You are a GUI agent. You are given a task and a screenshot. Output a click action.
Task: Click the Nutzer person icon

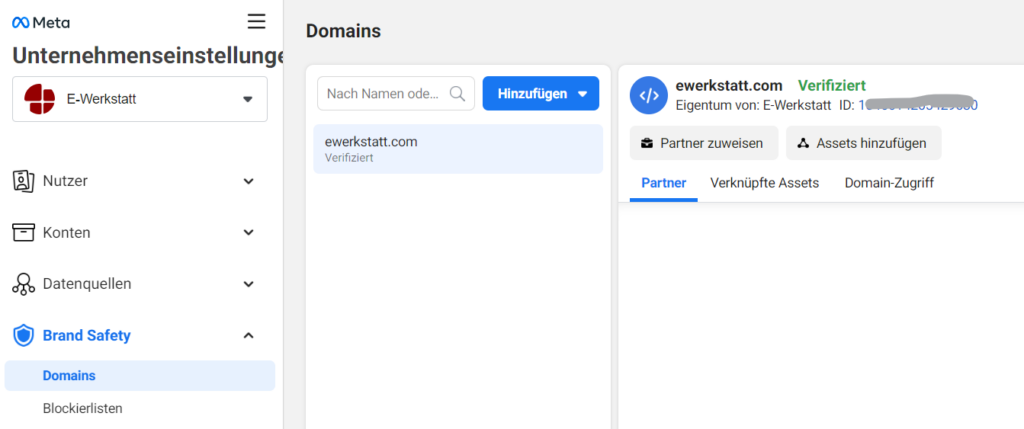[24, 181]
